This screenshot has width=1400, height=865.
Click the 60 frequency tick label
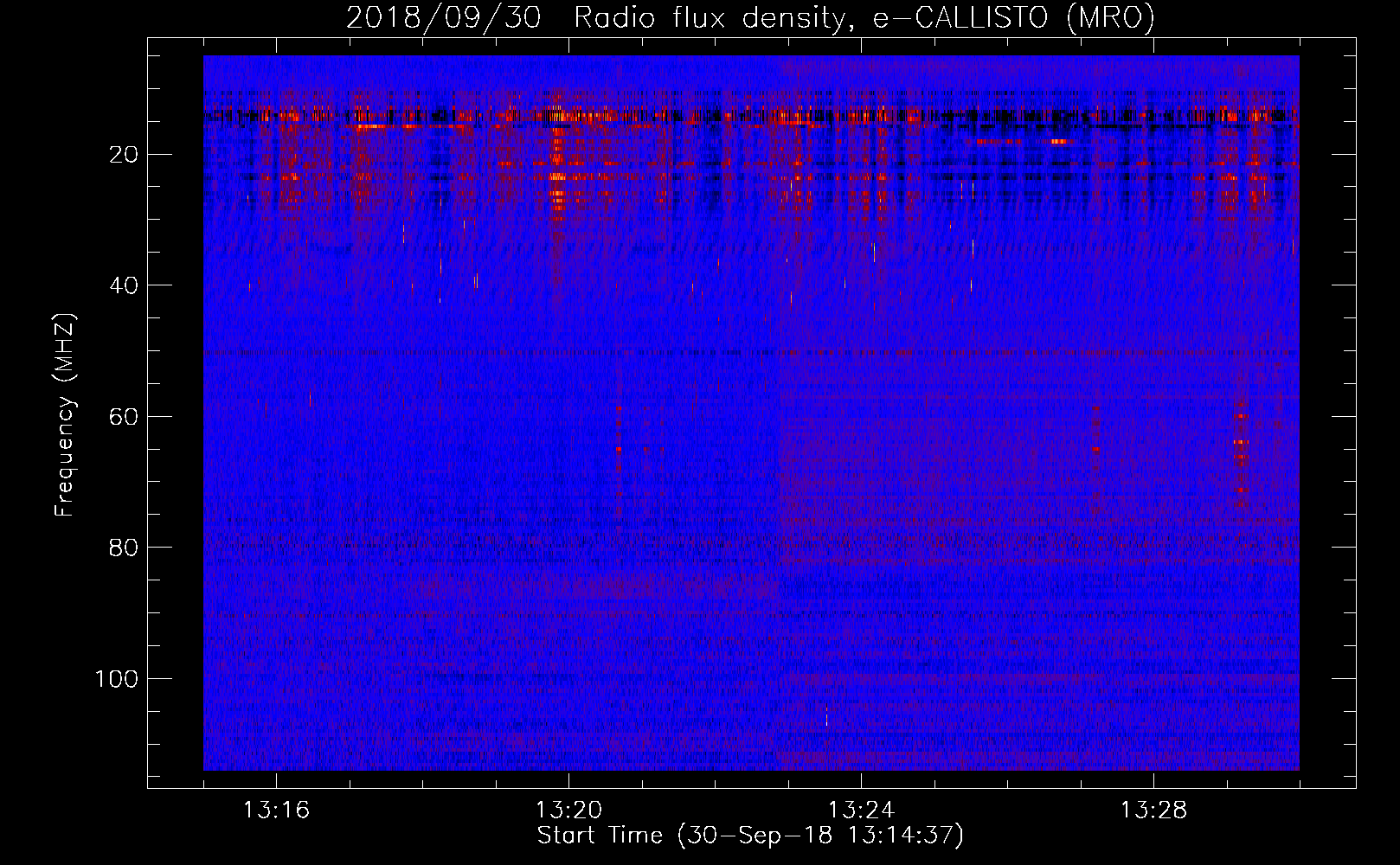124,417
